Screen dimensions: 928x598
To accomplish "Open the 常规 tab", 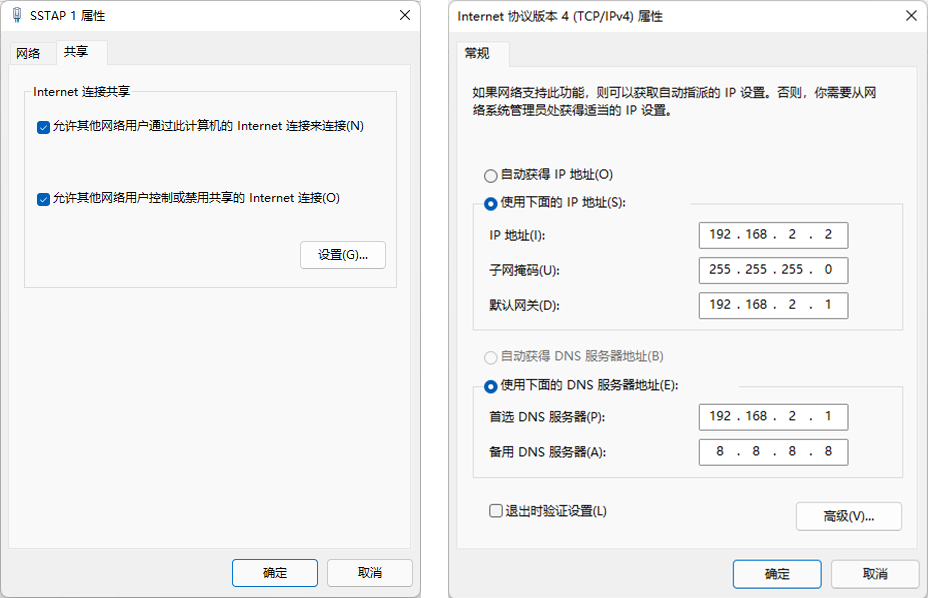I will click(x=476, y=53).
